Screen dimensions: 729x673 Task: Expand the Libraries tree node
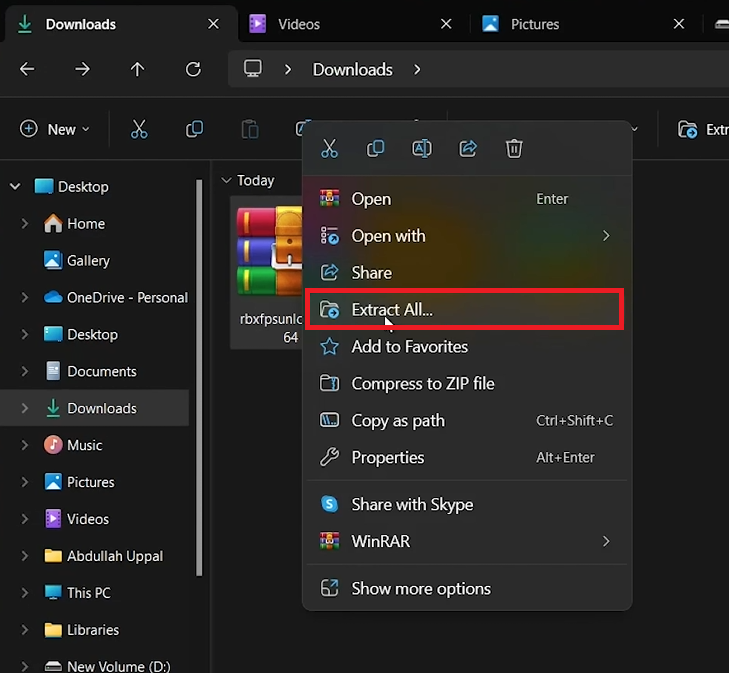pos(25,630)
